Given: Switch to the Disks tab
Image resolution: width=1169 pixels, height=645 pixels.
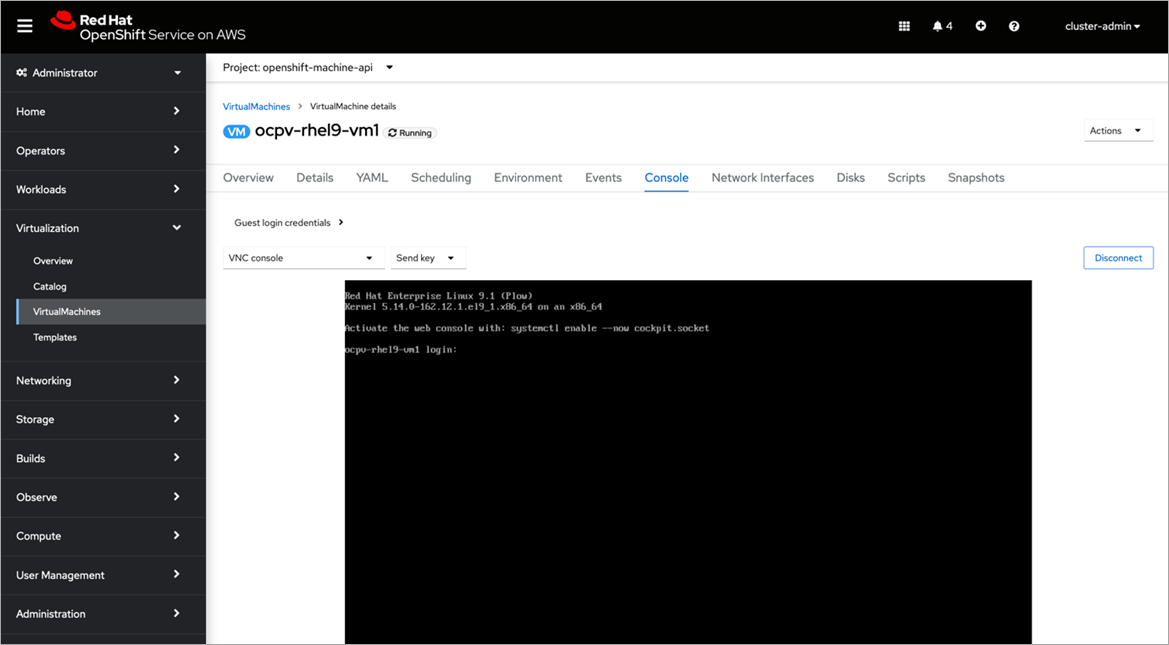Looking at the screenshot, I should (x=851, y=177).
